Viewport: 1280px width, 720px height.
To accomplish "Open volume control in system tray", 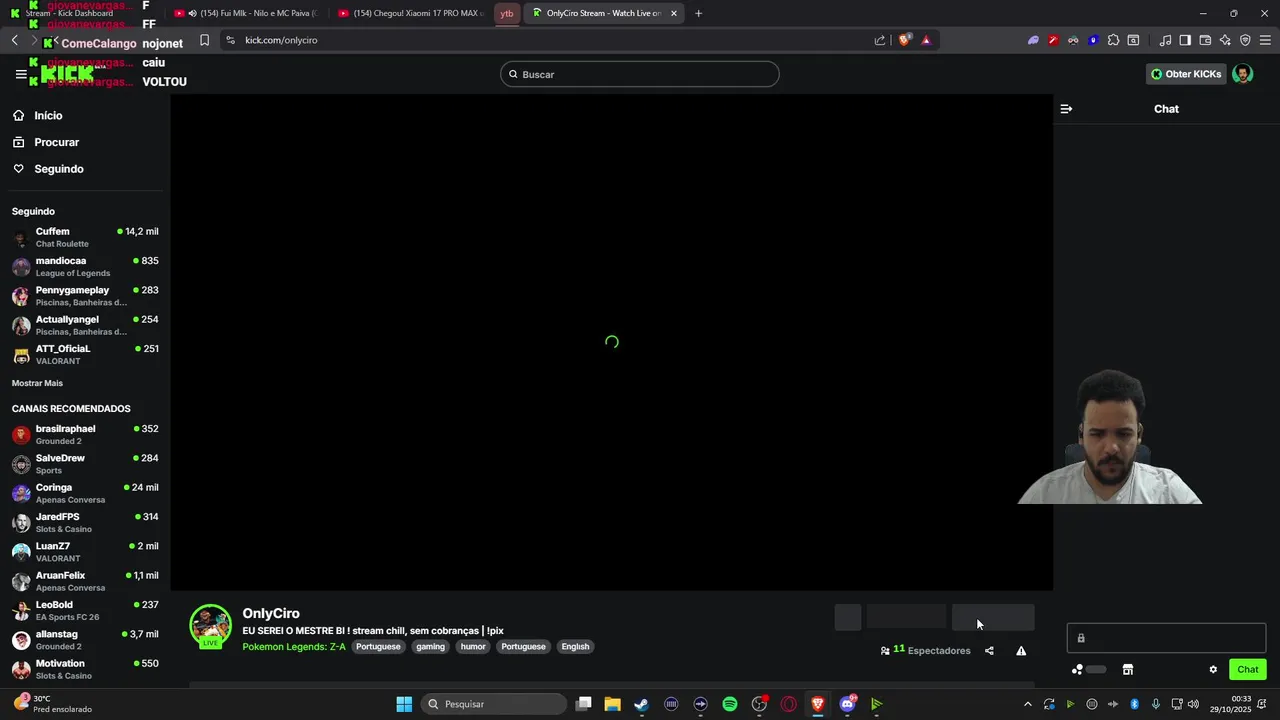I will 1193,704.
